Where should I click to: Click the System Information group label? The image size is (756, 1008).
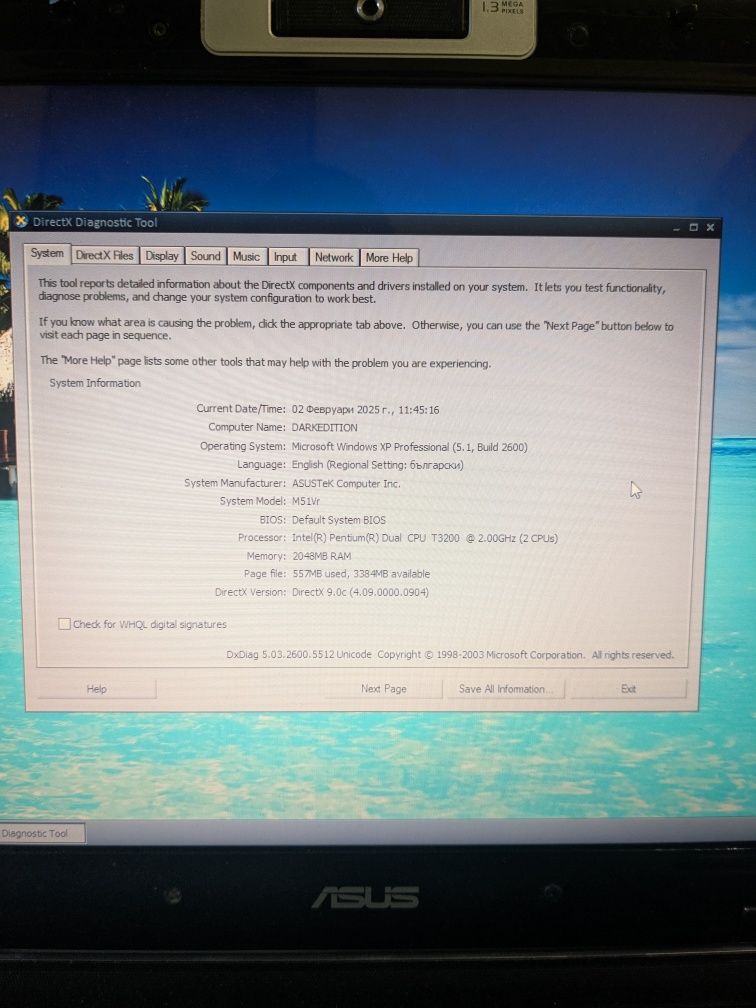pyautogui.click(x=95, y=382)
